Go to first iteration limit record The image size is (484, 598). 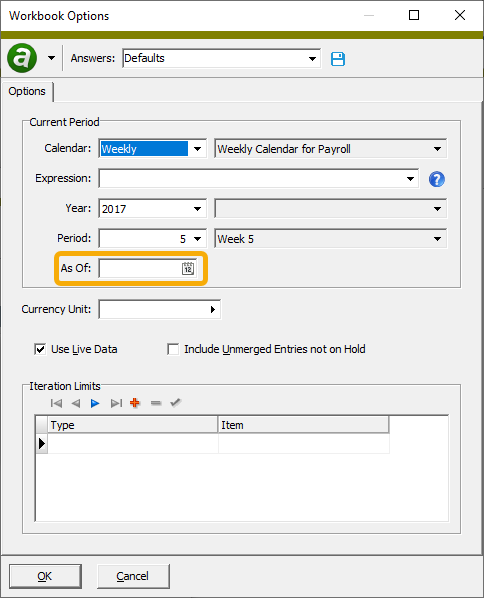pyautogui.click(x=56, y=403)
